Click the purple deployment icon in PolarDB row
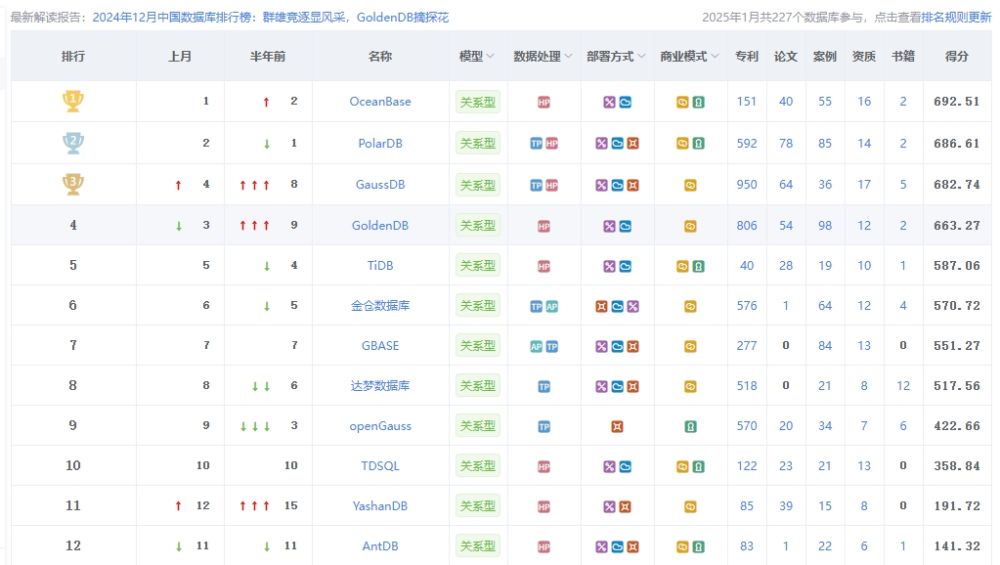The image size is (1000, 565). point(601,143)
